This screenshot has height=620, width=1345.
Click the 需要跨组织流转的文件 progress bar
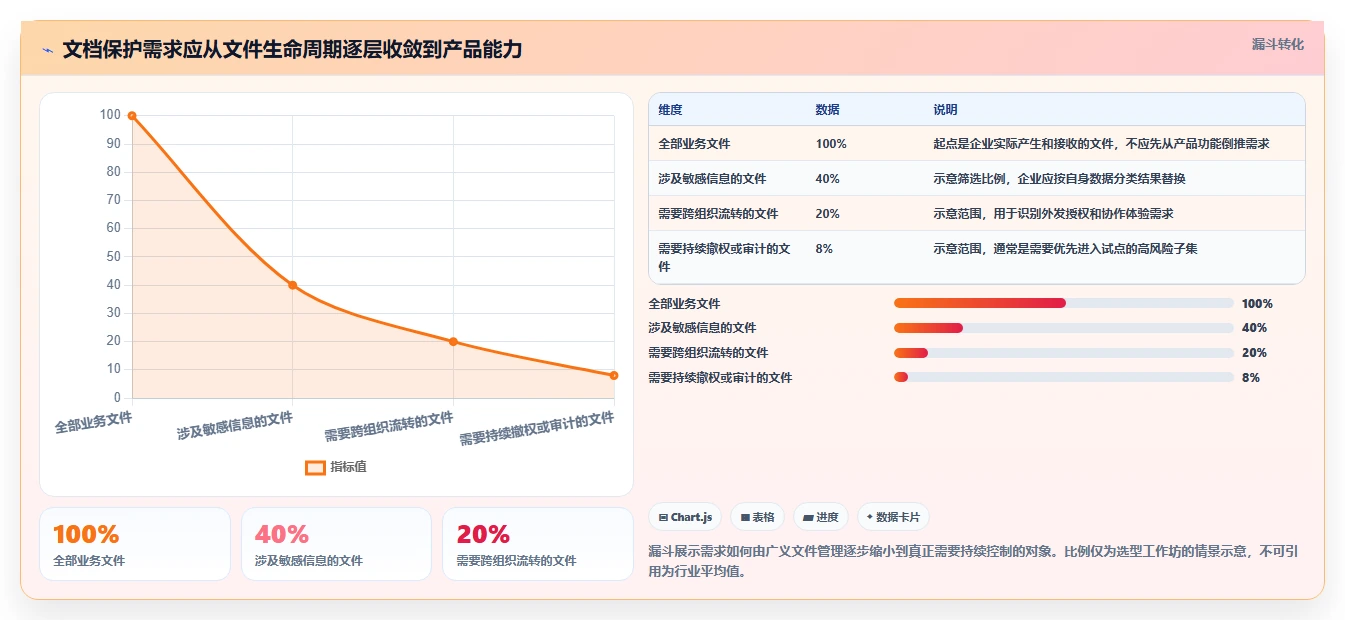click(x=1064, y=353)
